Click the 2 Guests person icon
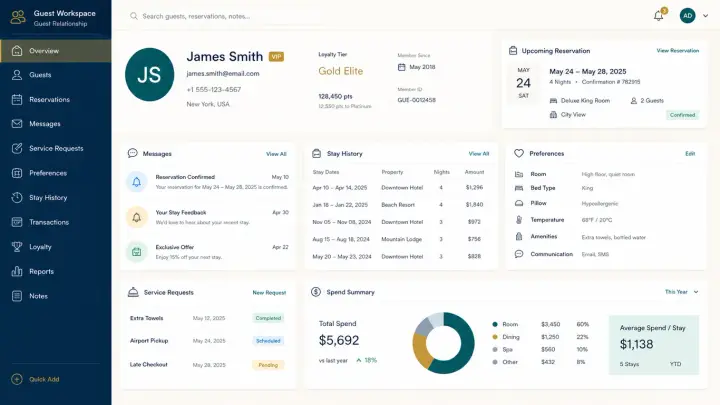The width and height of the screenshot is (720, 405). tap(634, 101)
